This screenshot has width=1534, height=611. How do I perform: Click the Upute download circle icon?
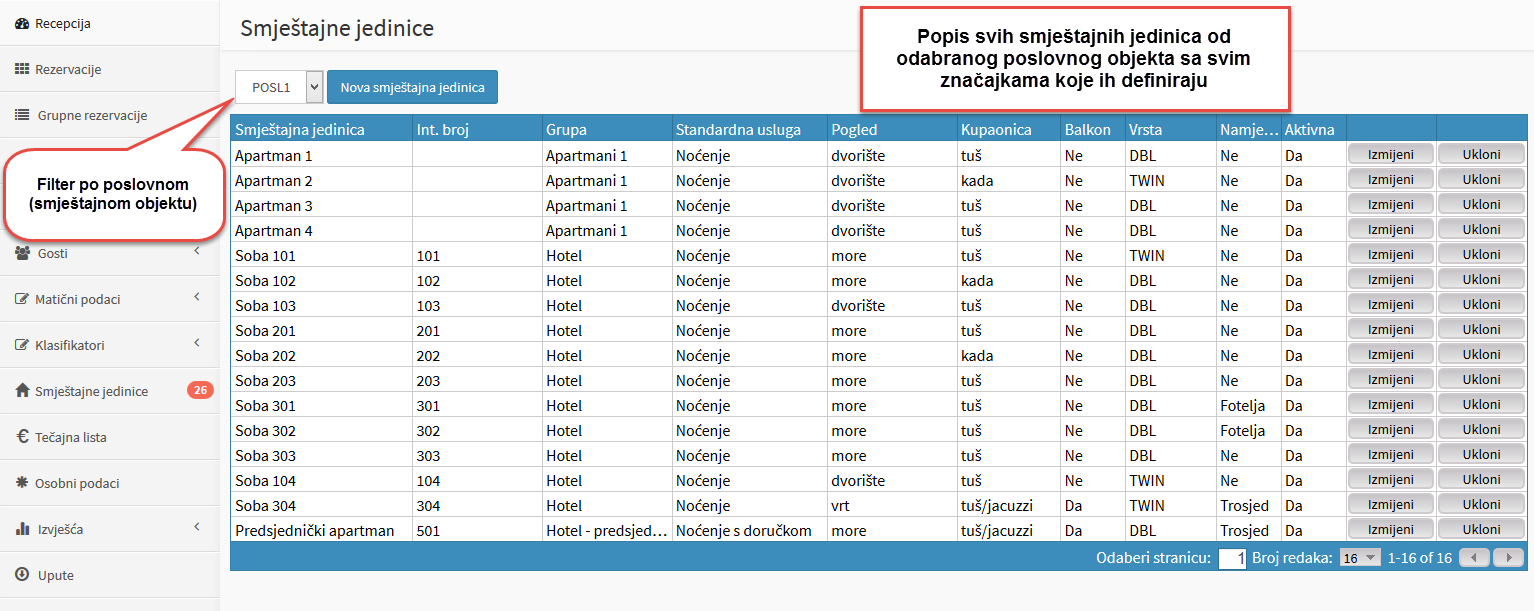point(22,575)
